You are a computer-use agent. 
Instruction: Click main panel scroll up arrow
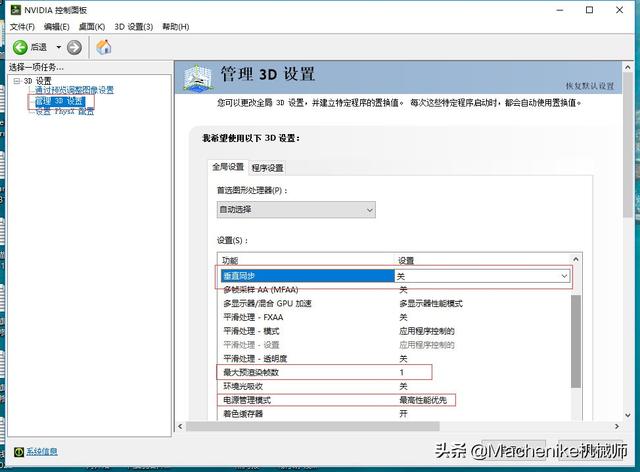628,67
